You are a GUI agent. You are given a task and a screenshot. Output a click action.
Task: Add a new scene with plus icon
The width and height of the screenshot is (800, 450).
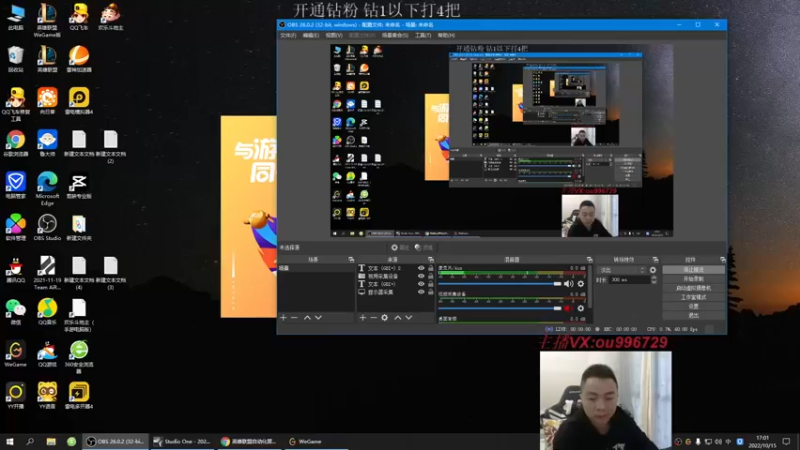pyautogui.click(x=284, y=318)
